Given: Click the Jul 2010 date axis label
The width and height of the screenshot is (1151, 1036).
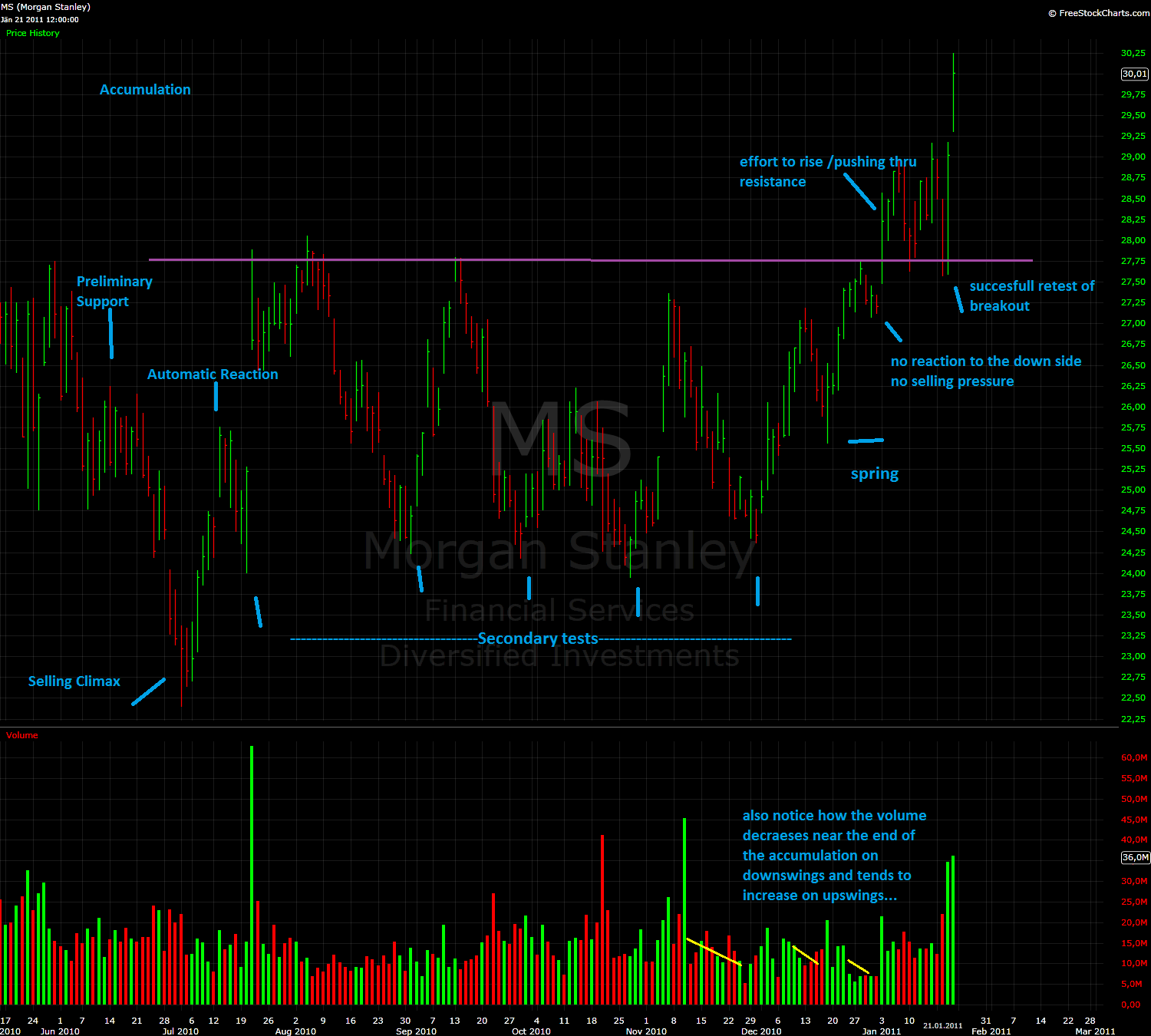Looking at the screenshot, I should tap(180, 1031).
